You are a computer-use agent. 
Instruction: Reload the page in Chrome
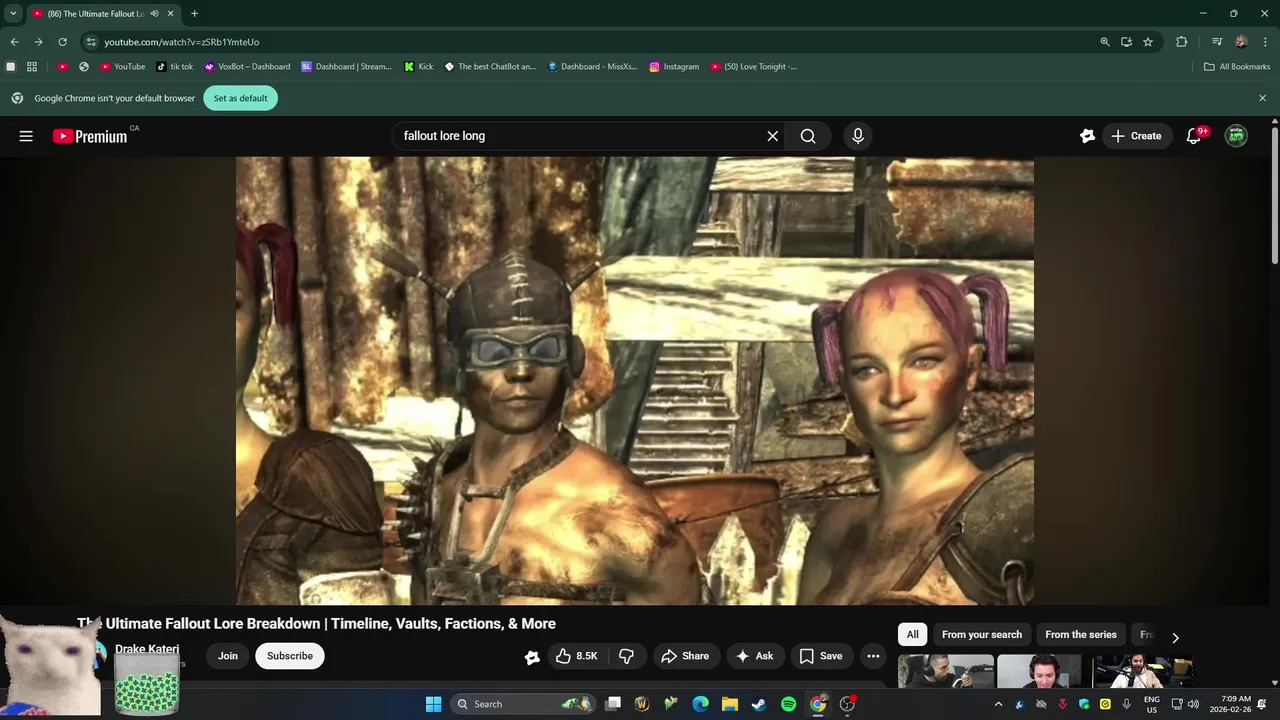(62, 42)
